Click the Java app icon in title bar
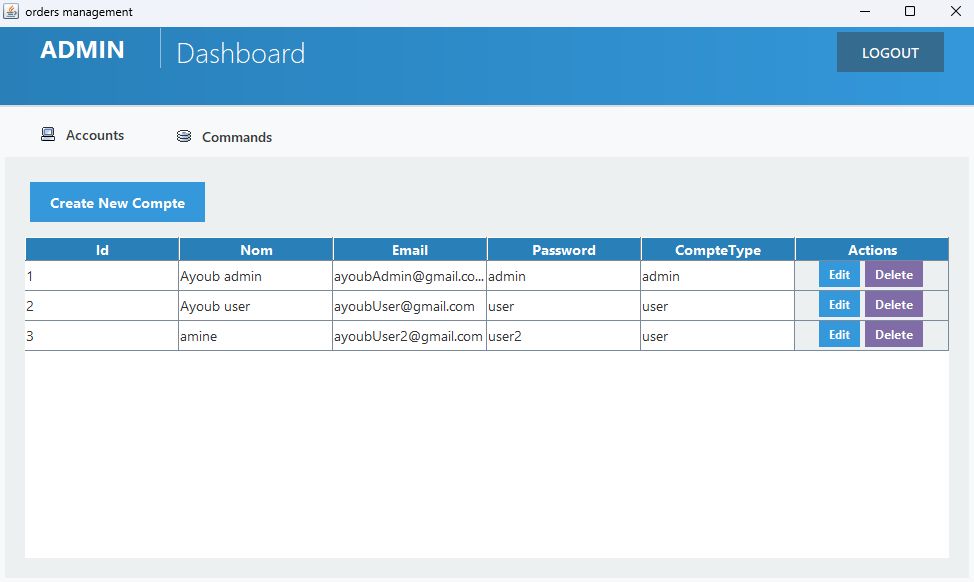974x582 pixels. 11,11
